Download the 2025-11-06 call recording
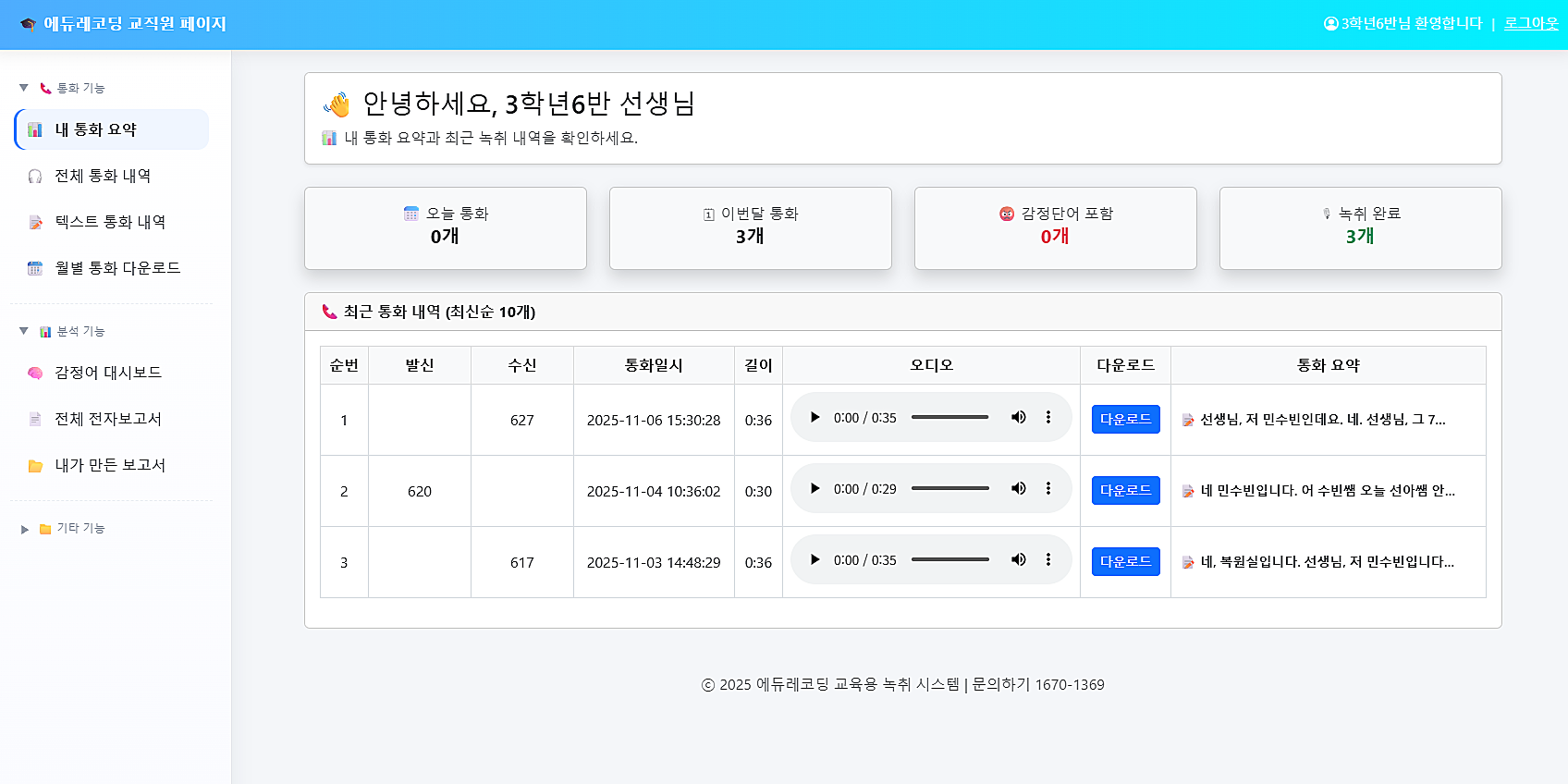 point(1125,419)
